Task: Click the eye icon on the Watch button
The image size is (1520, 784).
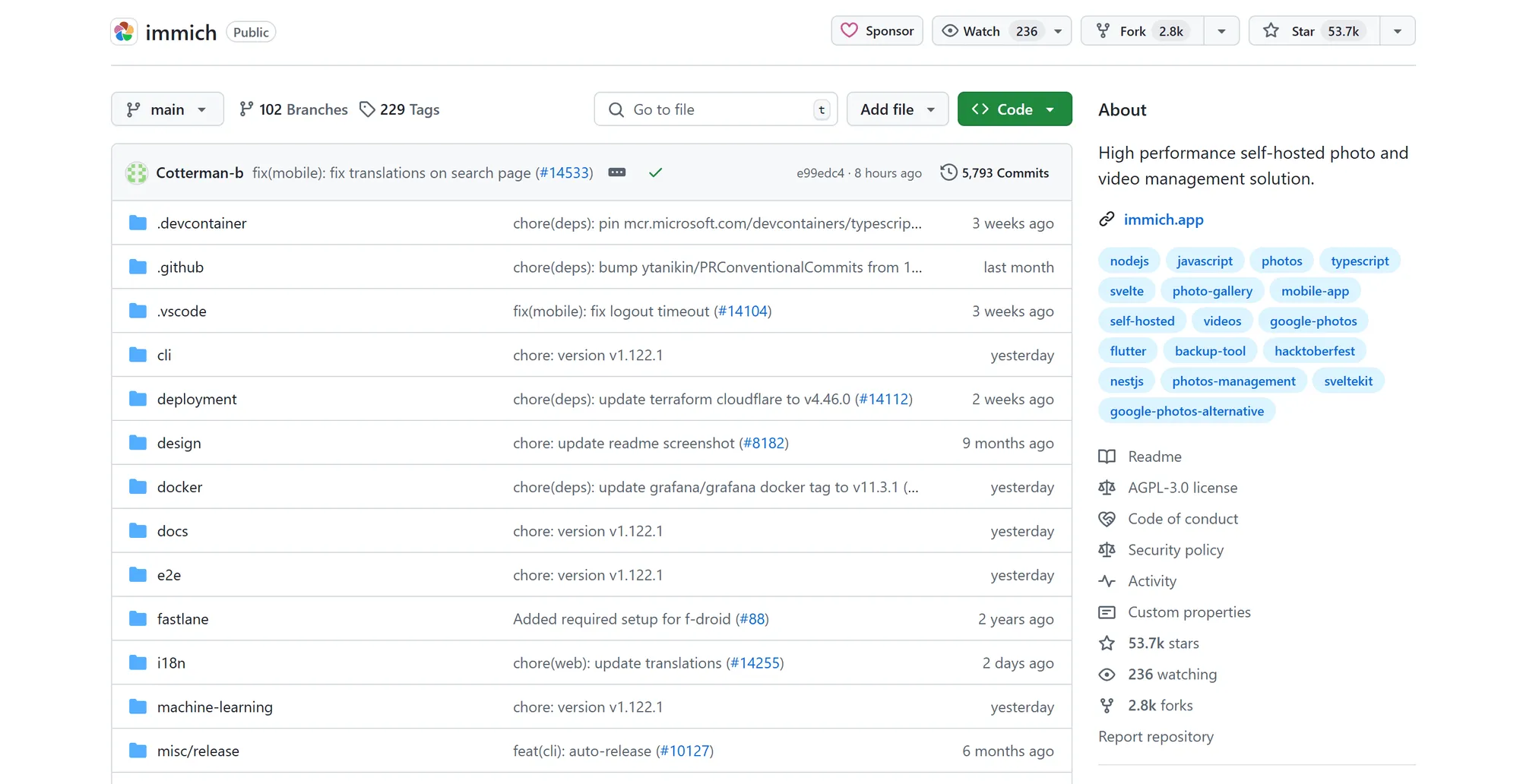Action: pos(949,30)
